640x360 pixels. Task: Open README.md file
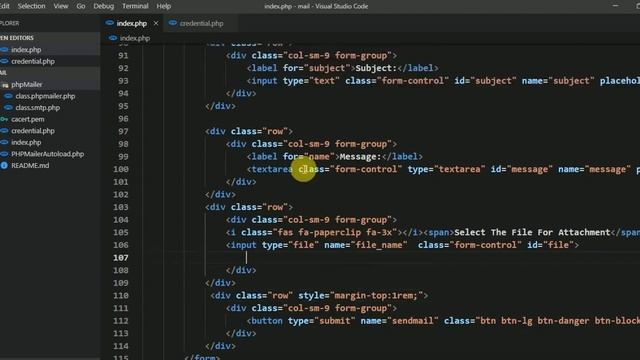[x=30, y=165]
